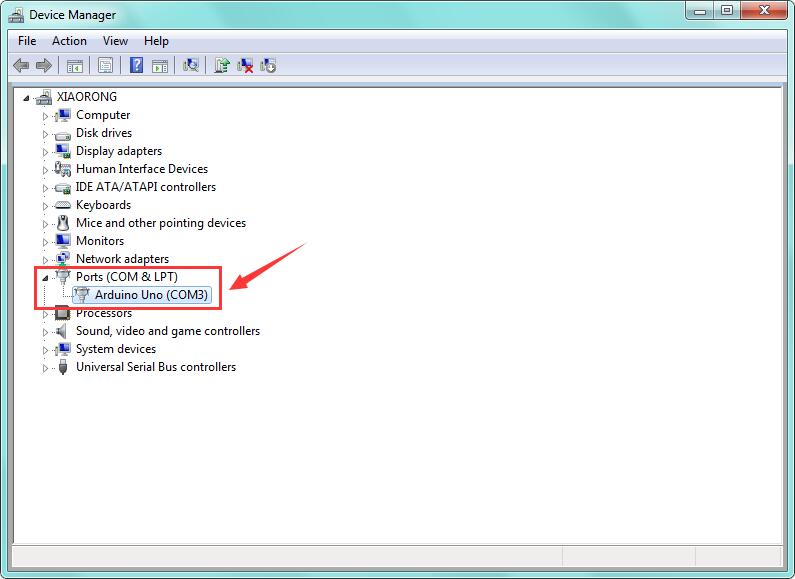Expand the Computer tree node
The image size is (795, 579).
click(45, 116)
